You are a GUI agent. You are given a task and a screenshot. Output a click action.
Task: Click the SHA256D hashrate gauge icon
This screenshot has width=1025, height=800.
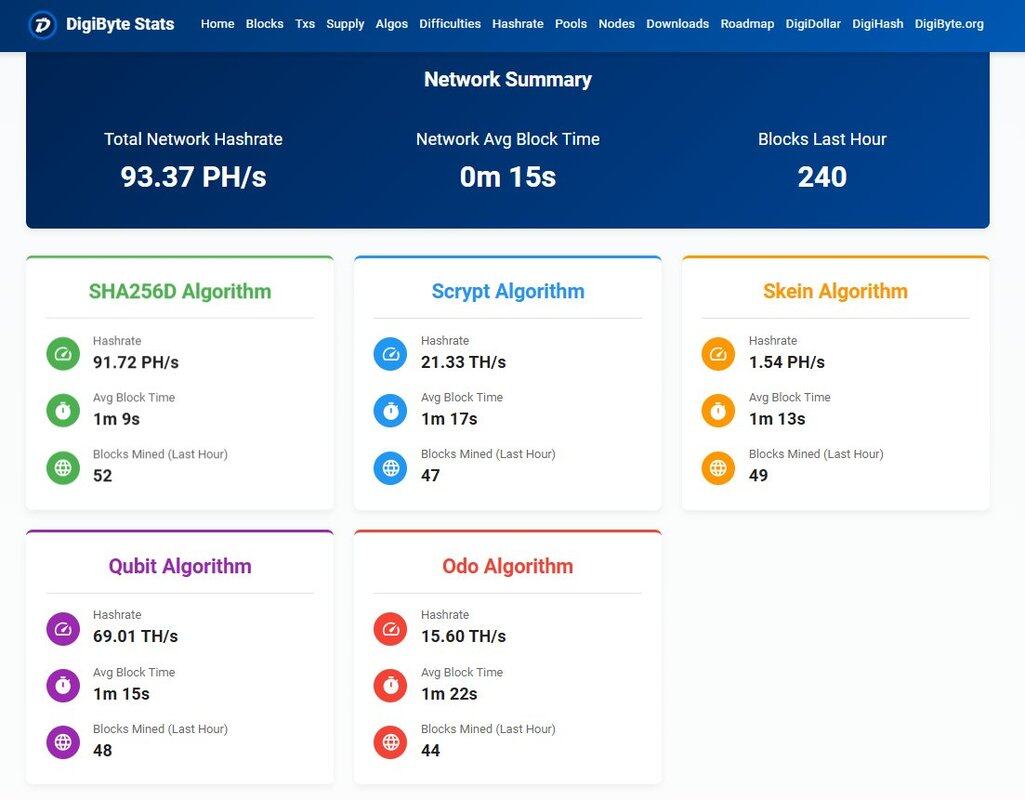(63, 353)
